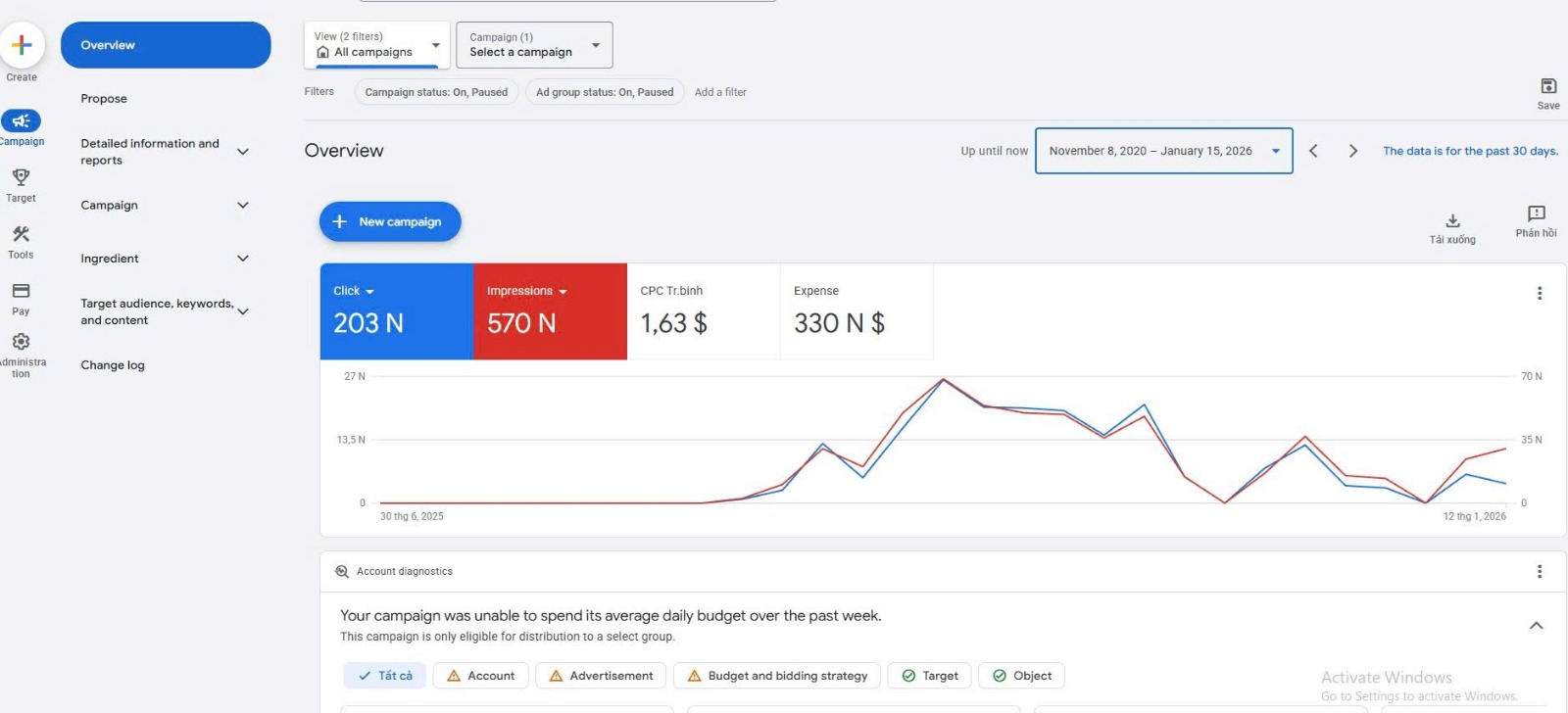
Task: Open the Select a campaign dropdown
Action: click(534, 45)
